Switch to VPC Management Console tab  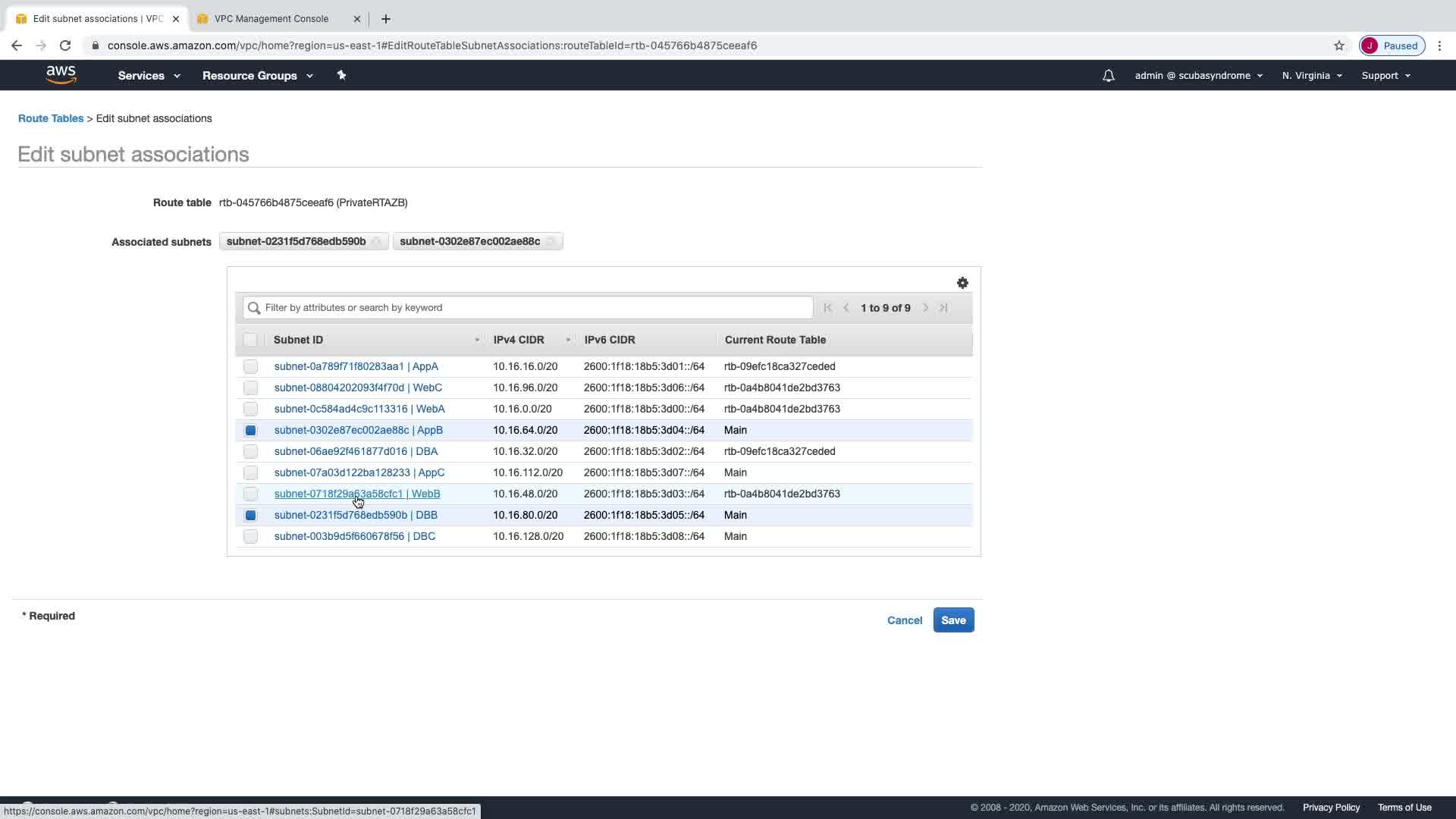click(x=271, y=18)
